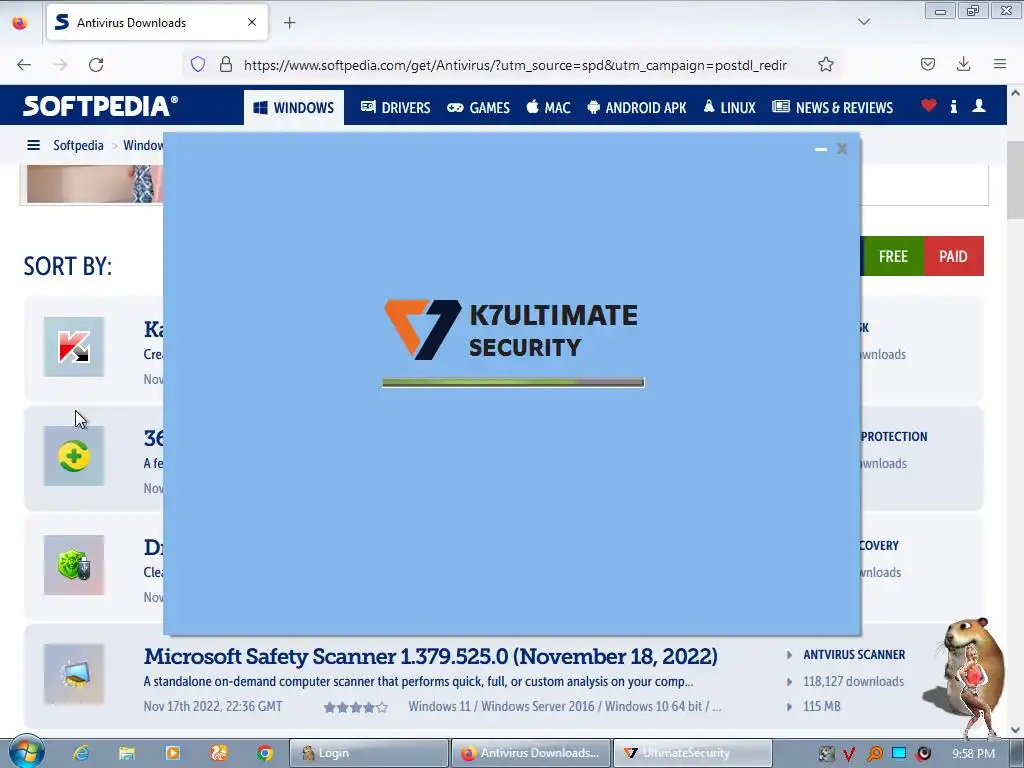Open the Microsoft Safety Scanner title link

pos(430,656)
